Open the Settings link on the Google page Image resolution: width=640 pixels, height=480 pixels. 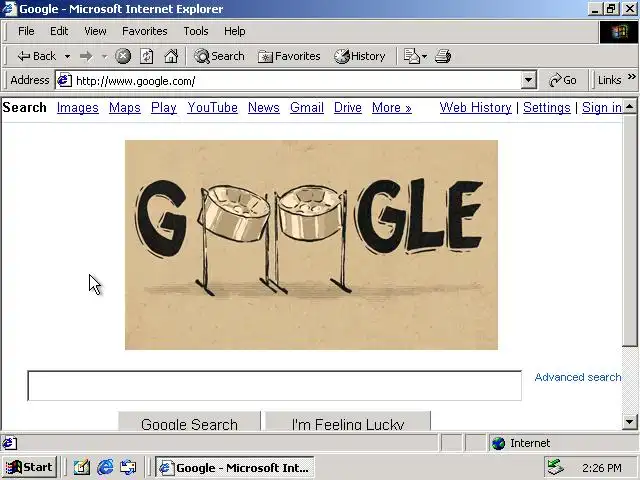point(547,107)
